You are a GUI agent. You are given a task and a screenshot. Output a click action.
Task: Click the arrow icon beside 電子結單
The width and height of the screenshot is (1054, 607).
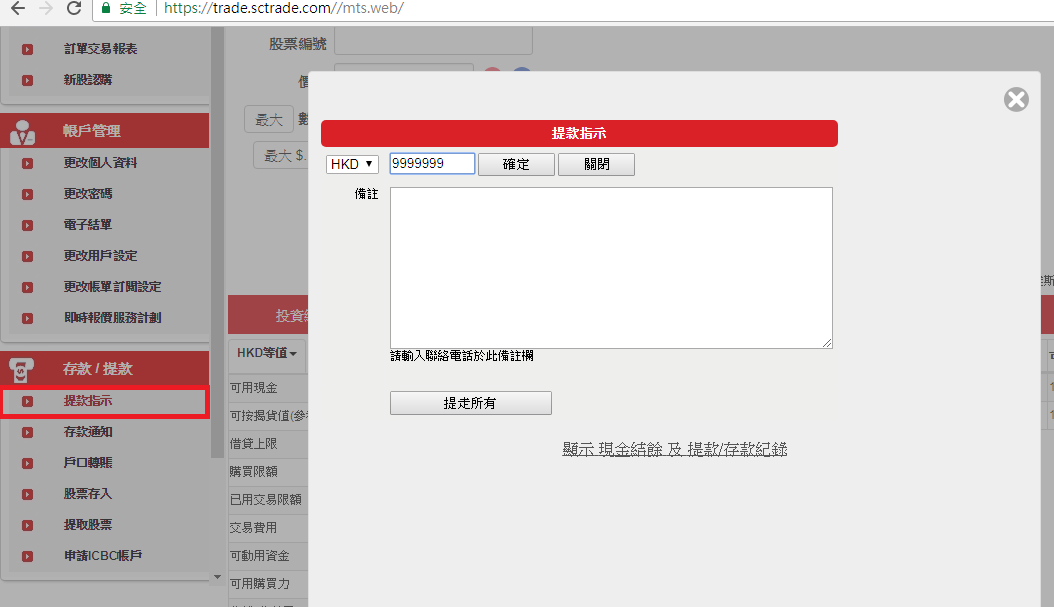[x=27, y=225]
